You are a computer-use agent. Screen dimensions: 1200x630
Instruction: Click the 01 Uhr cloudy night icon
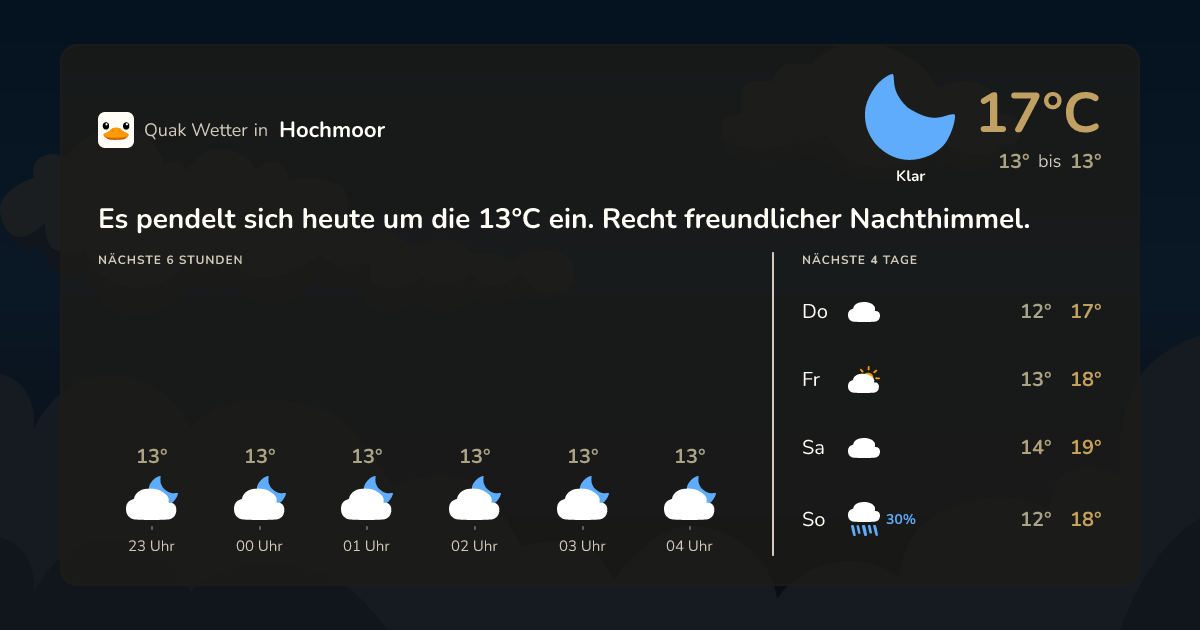click(x=367, y=498)
